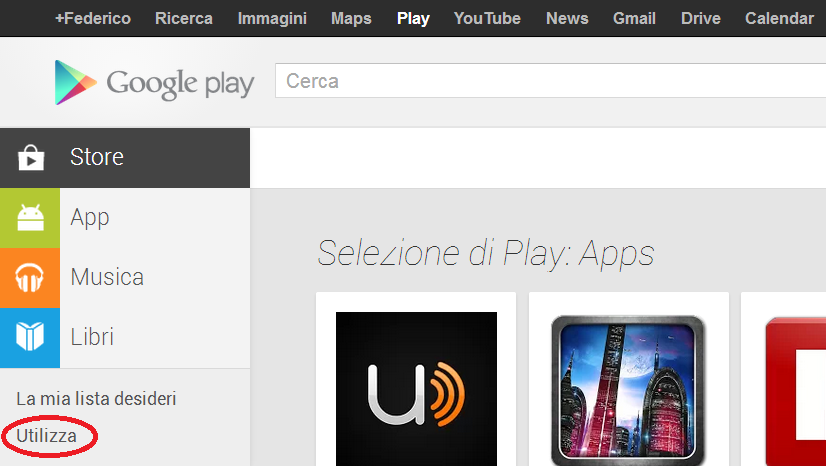Image resolution: width=826 pixels, height=466 pixels.
Task: Click the Store shopping bag icon
Action: tap(30, 158)
